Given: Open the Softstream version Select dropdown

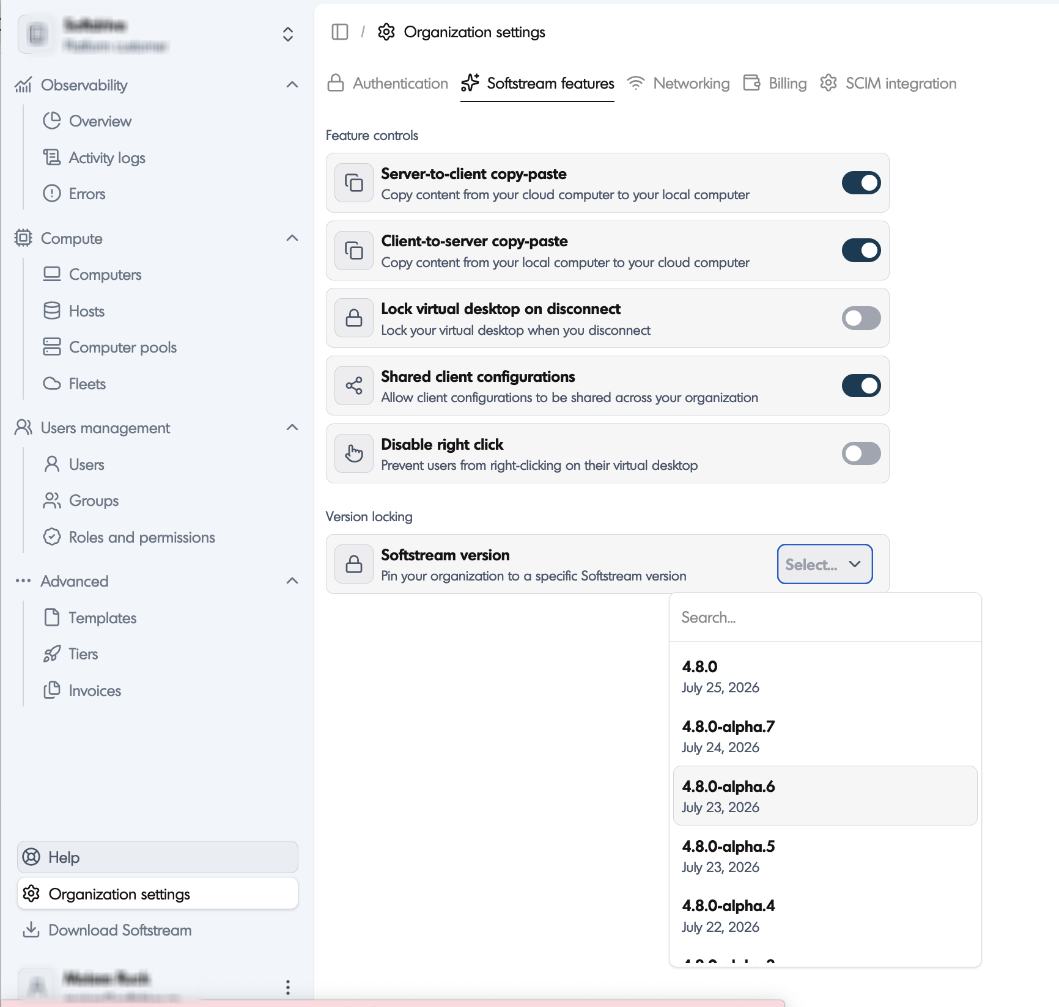Looking at the screenshot, I should (825, 564).
